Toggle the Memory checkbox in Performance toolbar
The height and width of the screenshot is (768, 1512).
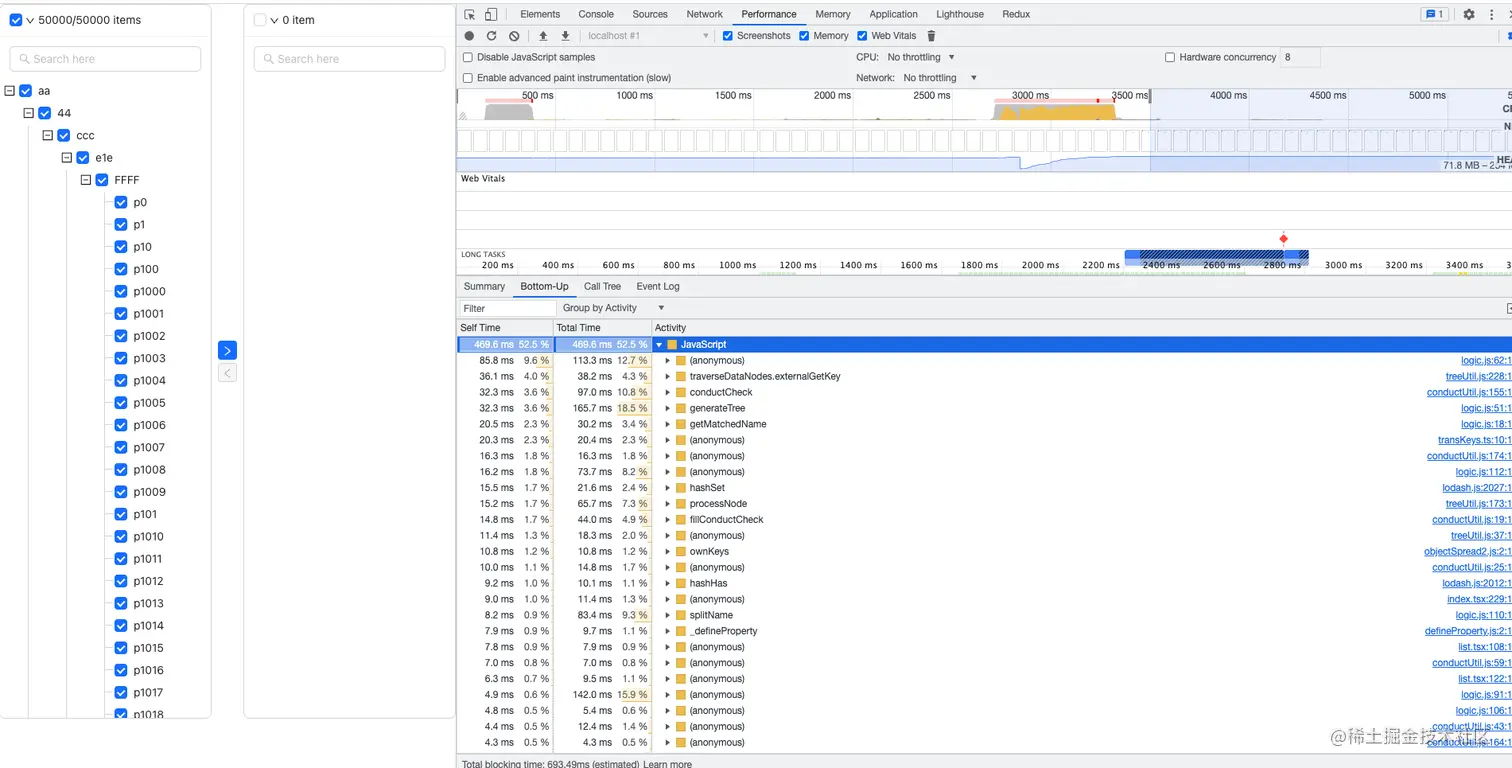tap(804, 36)
